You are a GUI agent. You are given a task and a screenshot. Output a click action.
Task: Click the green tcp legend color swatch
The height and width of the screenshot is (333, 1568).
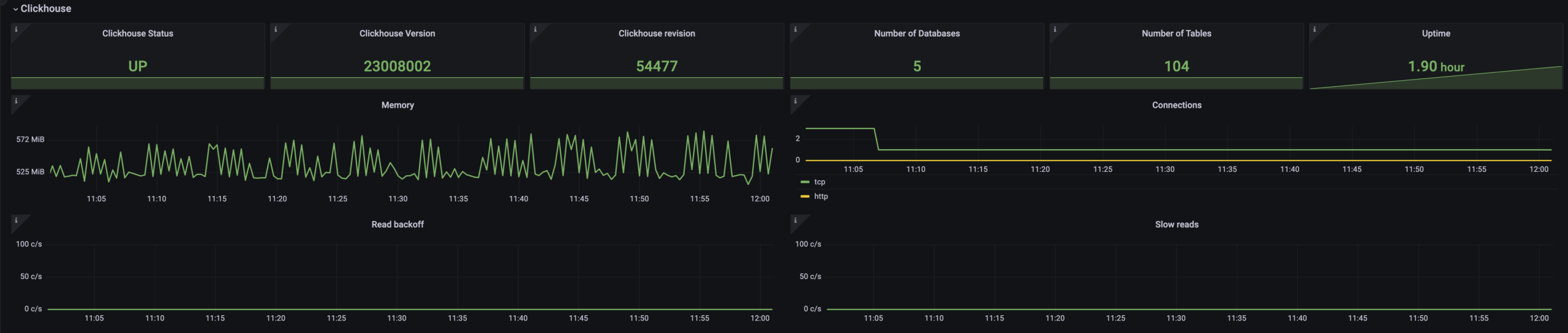pyautogui.click(x=805, y=182)
